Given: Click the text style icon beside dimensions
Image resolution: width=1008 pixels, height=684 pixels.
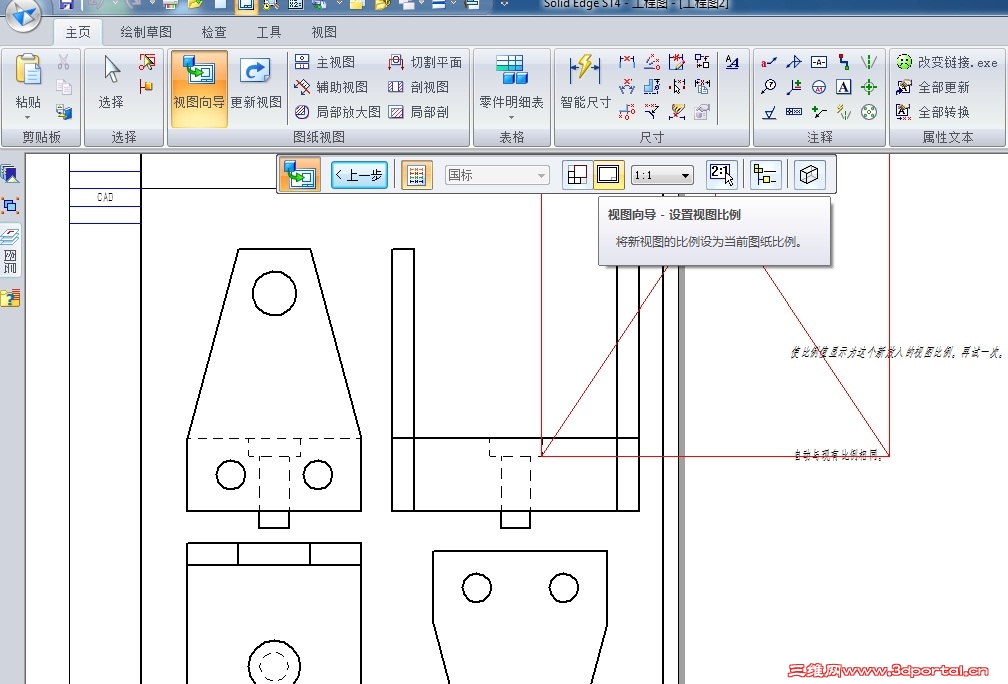Looking at the screenshot, I should [x=732, y=62].
